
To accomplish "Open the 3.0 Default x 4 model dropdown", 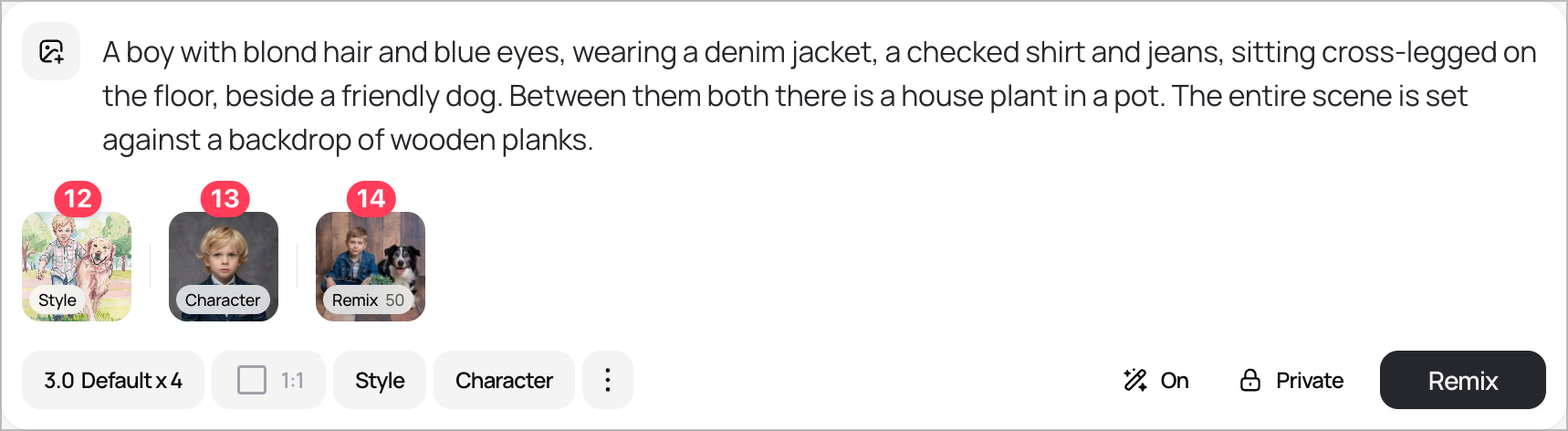I will [x=113, y=380].
